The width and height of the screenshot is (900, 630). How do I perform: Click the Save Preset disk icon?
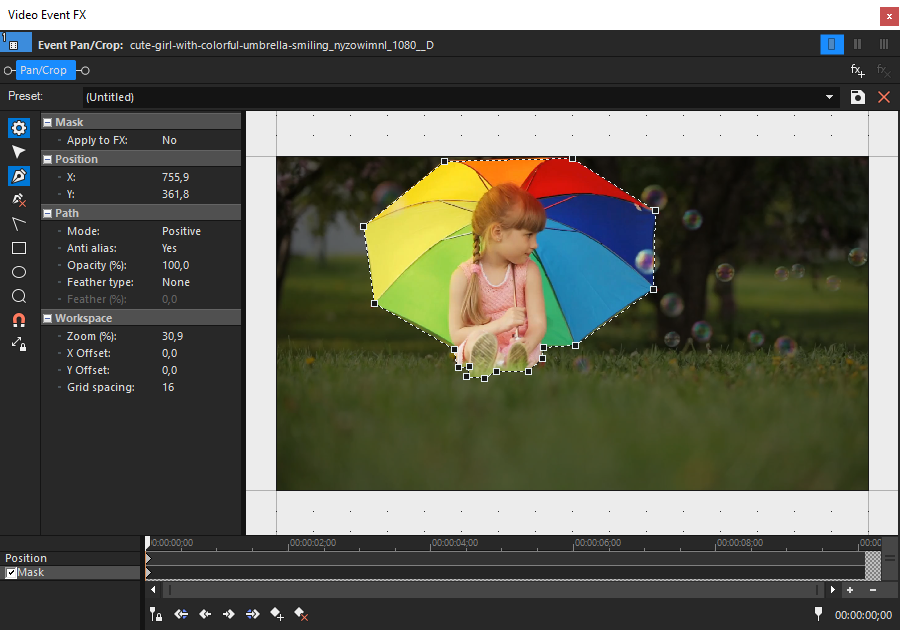[857, 97]
